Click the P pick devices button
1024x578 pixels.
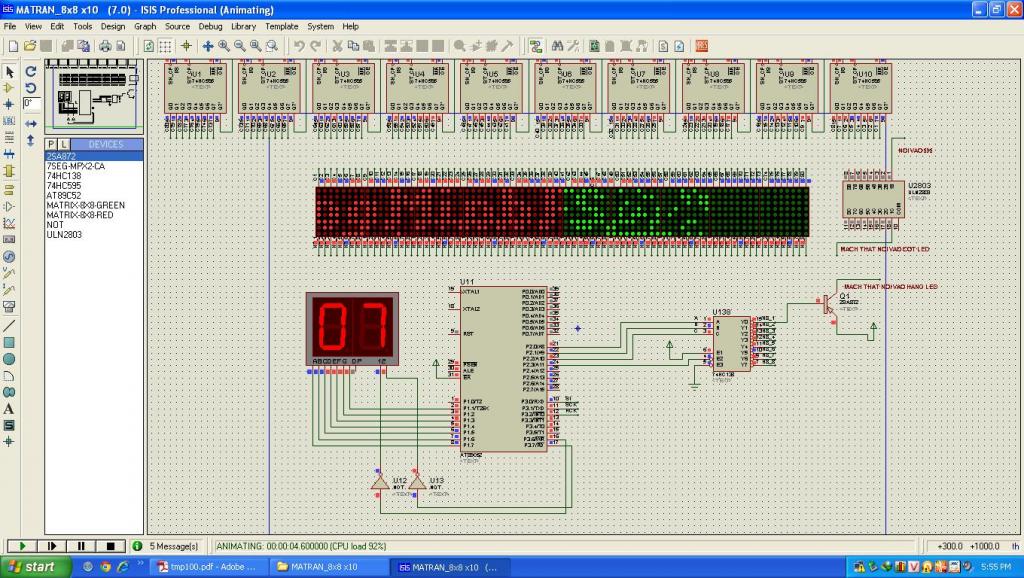point(52,144)
